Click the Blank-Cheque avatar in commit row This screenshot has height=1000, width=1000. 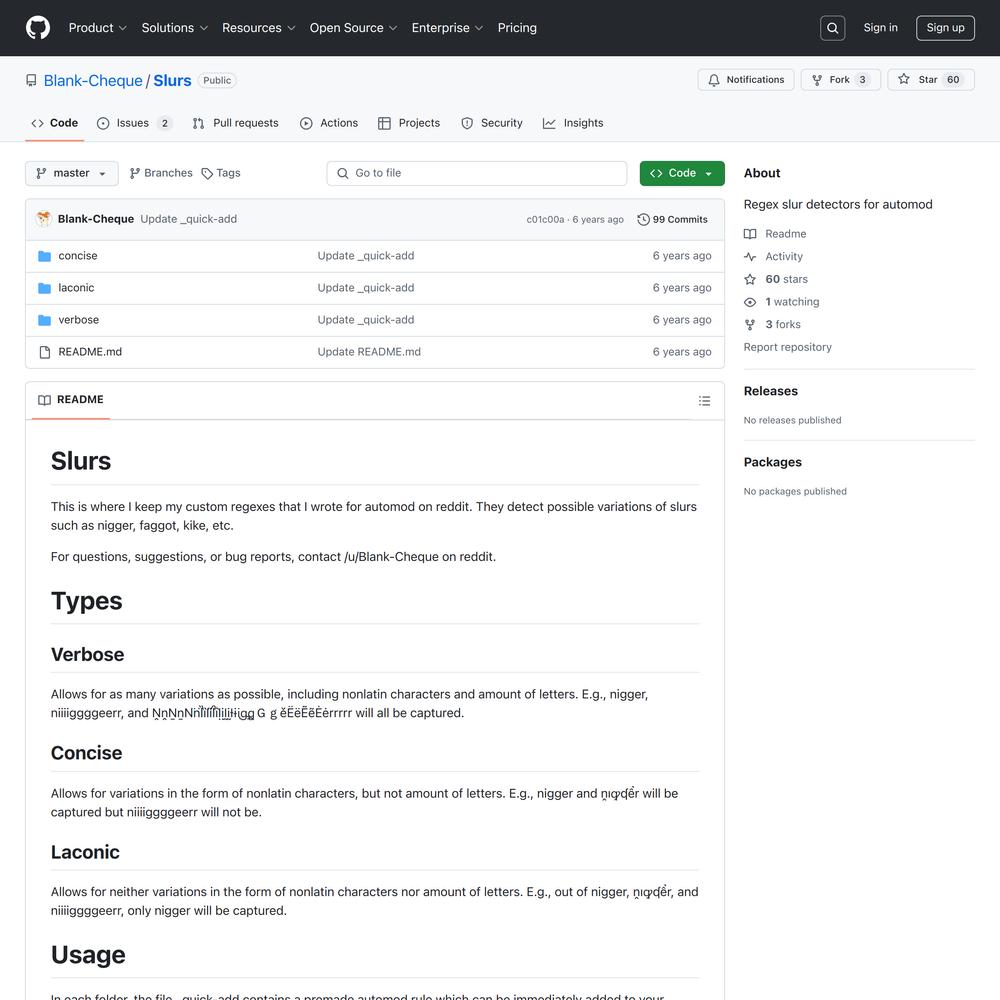44,219
